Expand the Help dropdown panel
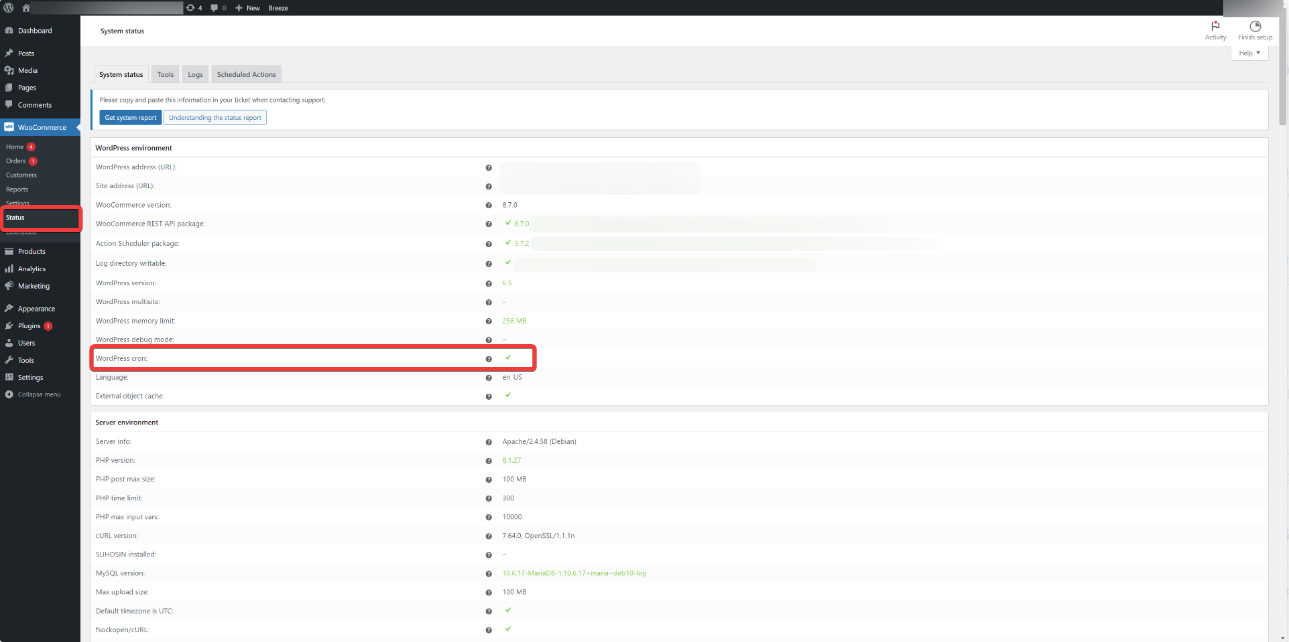Viewport: 1289px width, 642px height. click(x=1250, y=53)
